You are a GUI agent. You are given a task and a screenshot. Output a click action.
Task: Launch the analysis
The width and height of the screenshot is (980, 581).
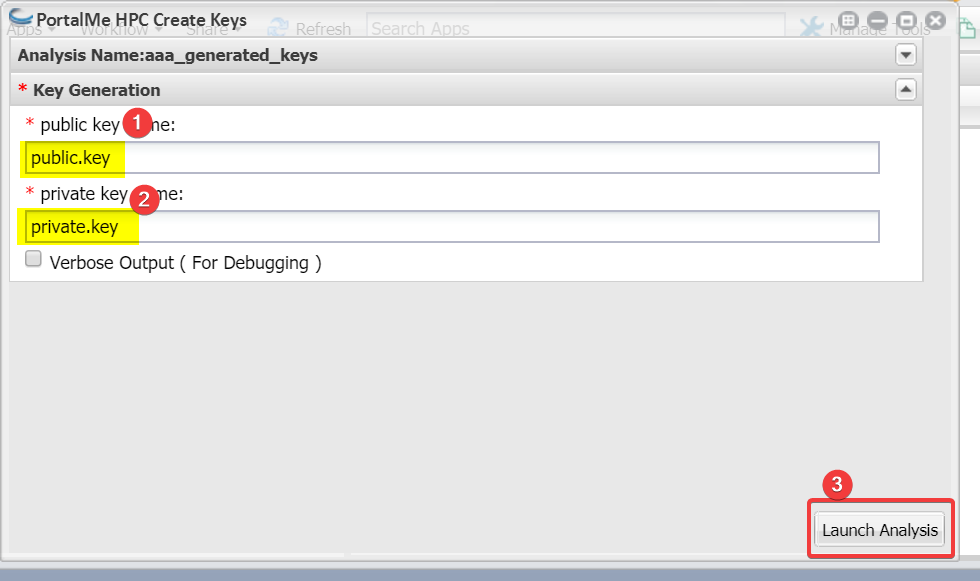pyautogui.click(x=880, y=530)
